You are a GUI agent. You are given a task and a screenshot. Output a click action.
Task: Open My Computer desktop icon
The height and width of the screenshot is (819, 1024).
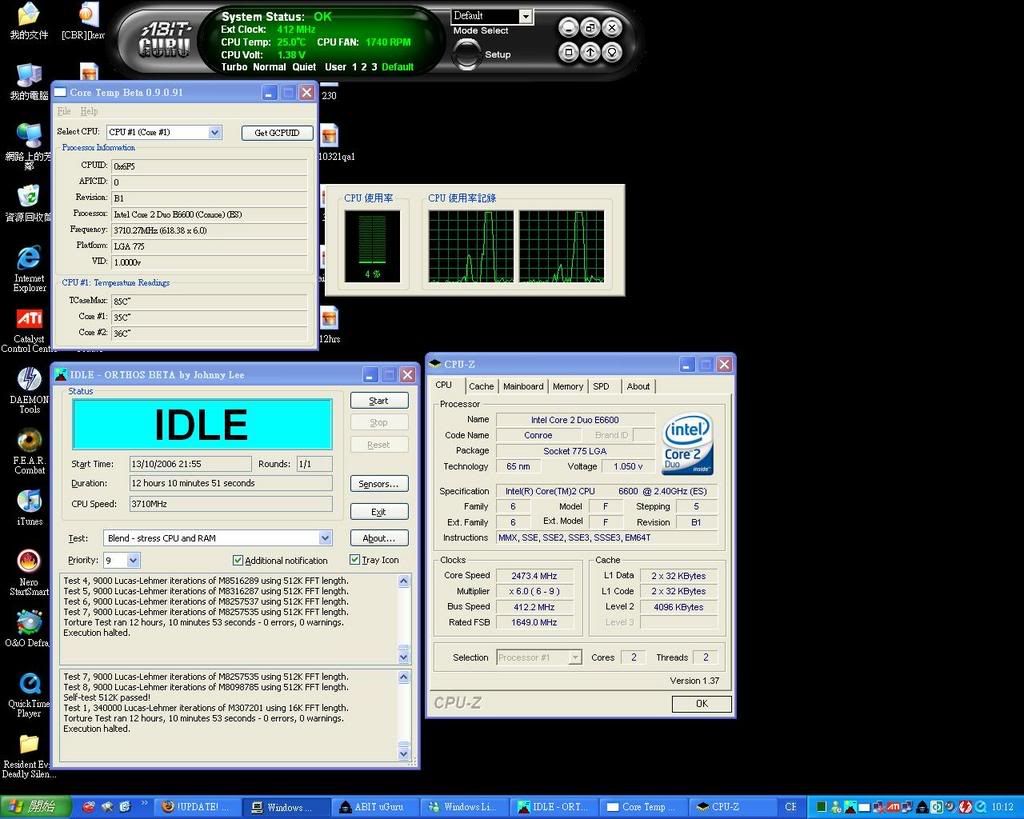coord(29,82)
